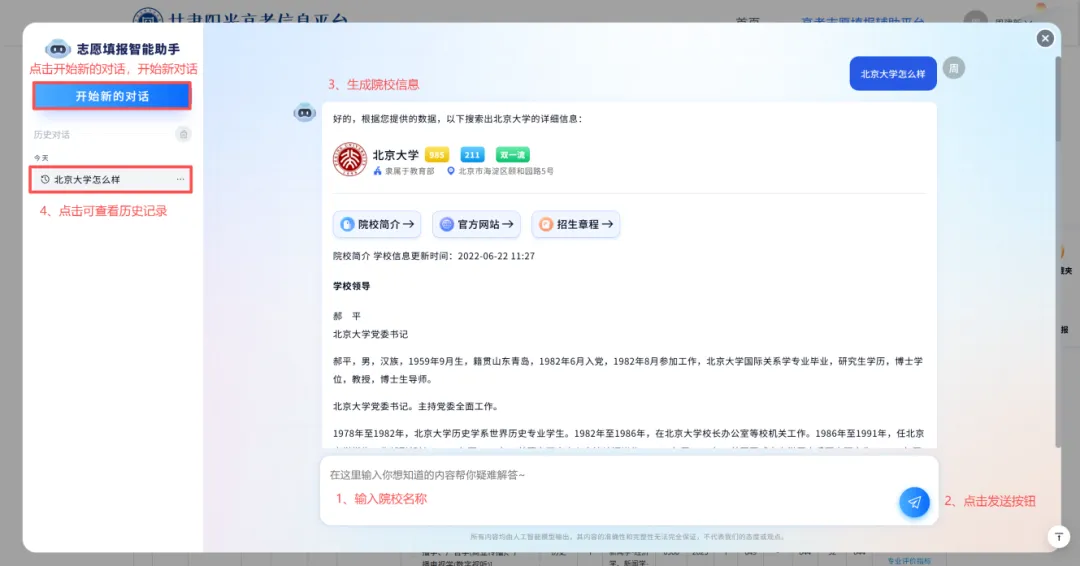1080x566 pixels.
Task: Click the text 北京市海淀区颐和园路5号
Action: [506, 171]
